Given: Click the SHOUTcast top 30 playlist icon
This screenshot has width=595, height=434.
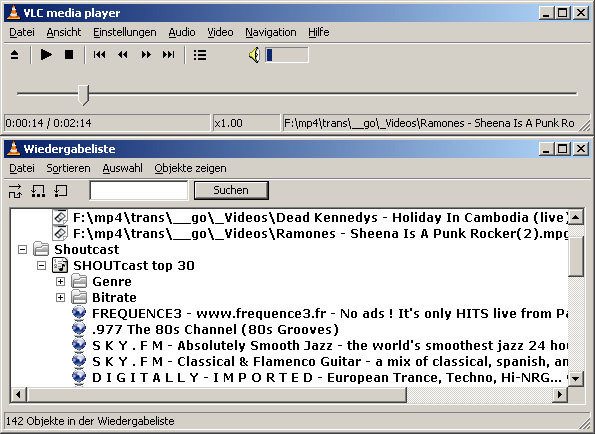Looking at the screenshot, I should click(x=60, y=265).
